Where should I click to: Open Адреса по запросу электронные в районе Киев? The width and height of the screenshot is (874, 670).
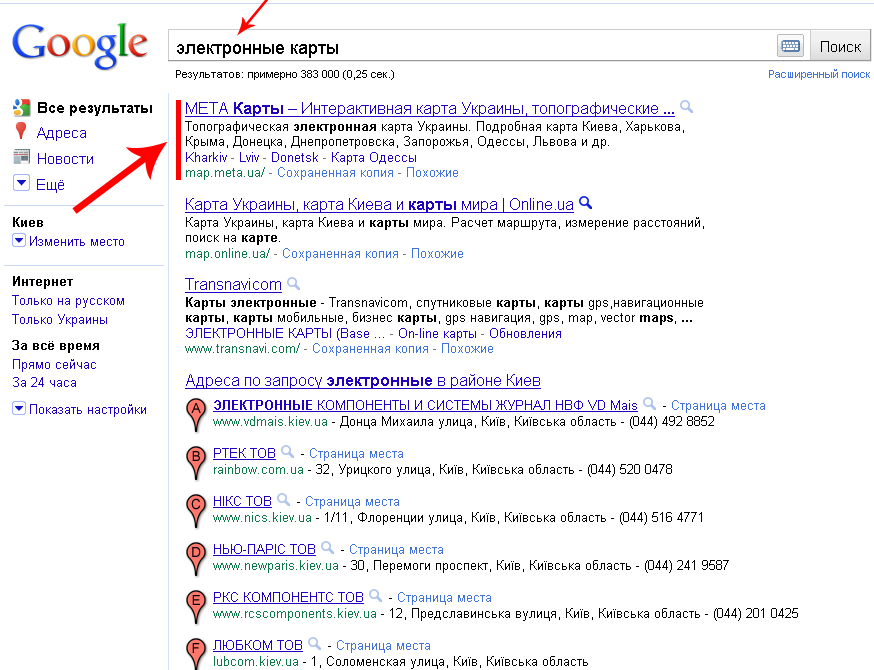pos(363,381)
